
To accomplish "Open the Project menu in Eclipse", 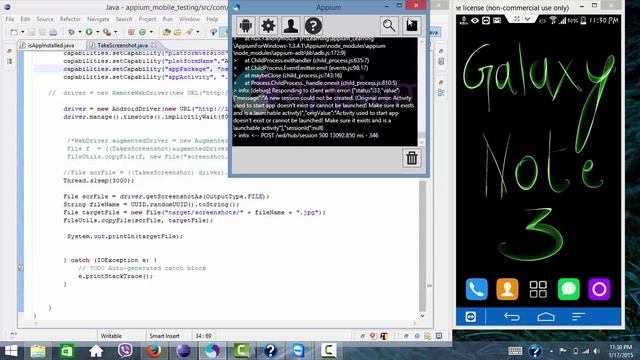I will point(147,19).
